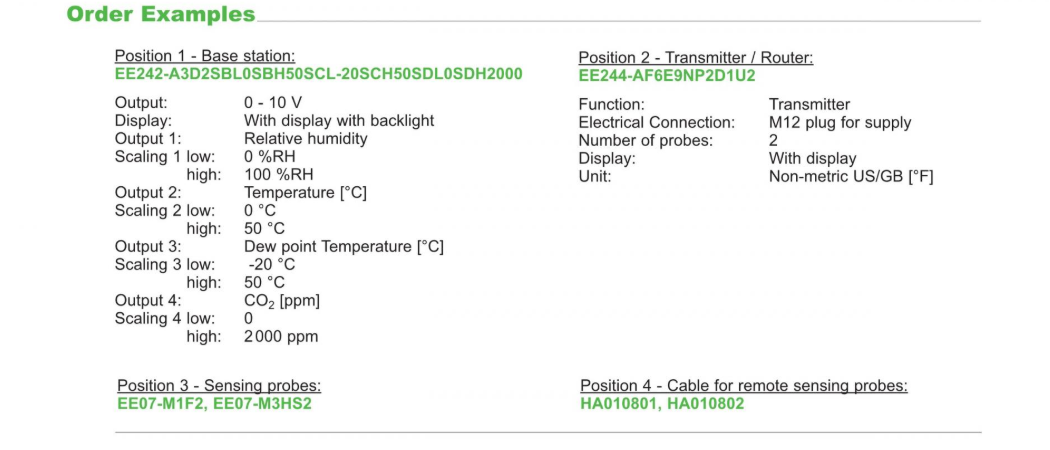Click the With display with backlight text

click(x=339, y=121)
